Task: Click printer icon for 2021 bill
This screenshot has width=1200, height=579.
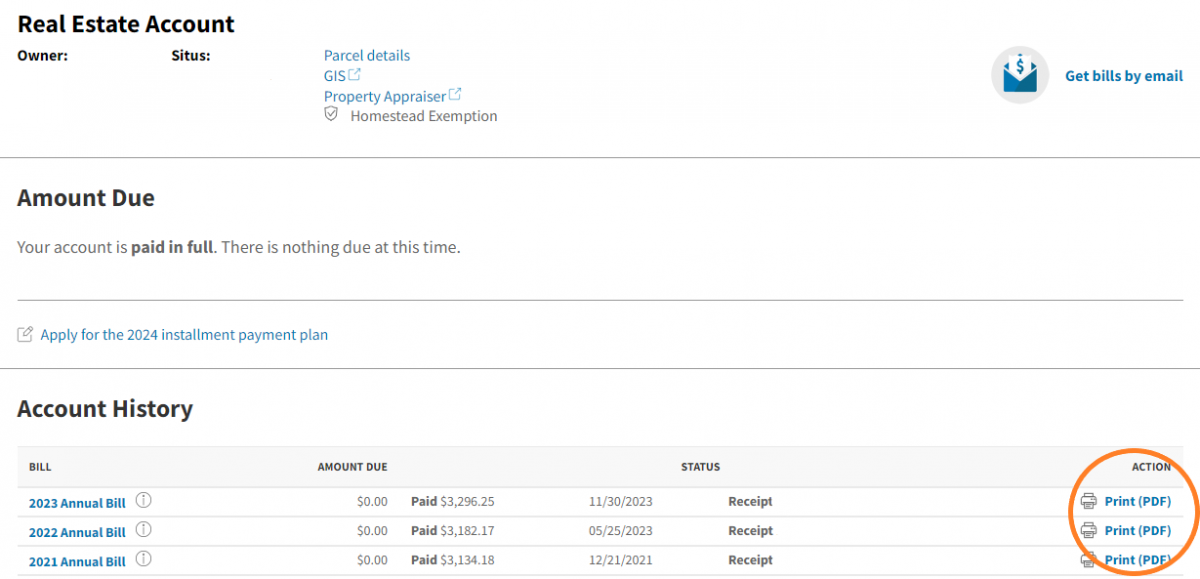Action: tap(1089, 560)
